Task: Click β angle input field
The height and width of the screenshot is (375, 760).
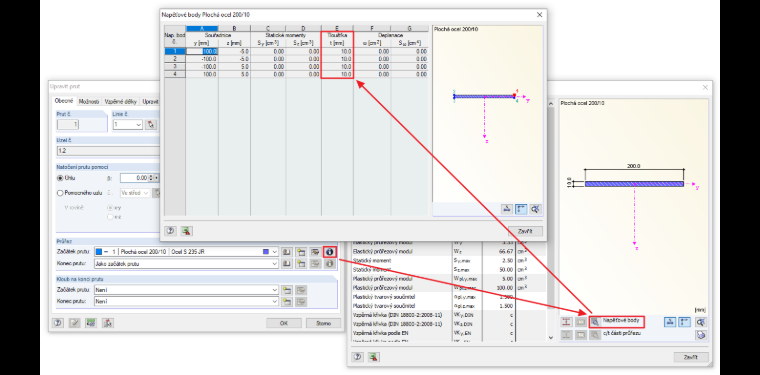Action: click(134, 178)
